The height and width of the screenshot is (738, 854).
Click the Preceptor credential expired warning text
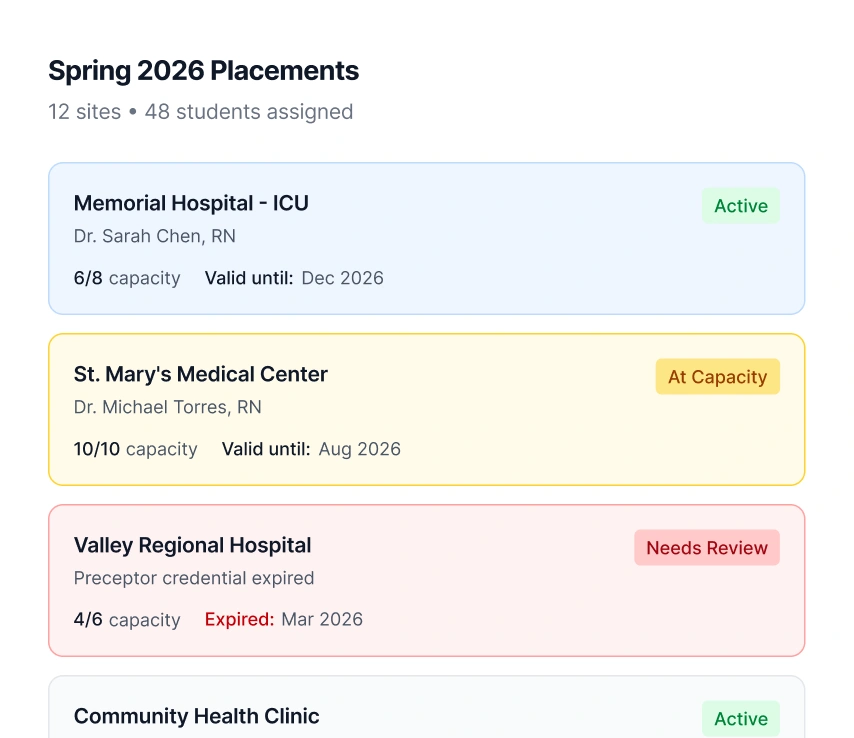pyautogui.click(x=194, y=578)
